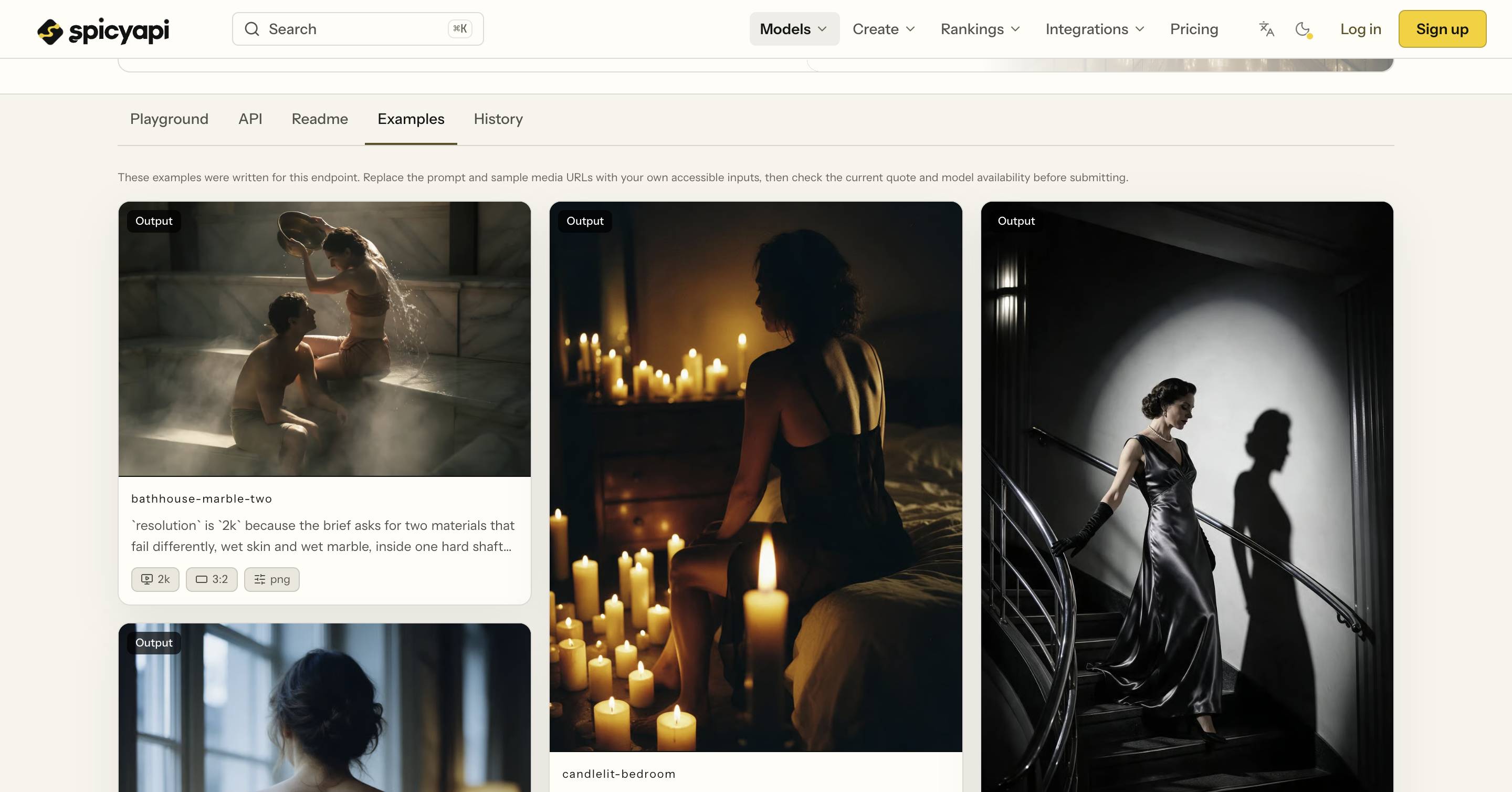Image resolution: width=1512 pixels, height=792 pixels.
Task: Switch to the Readme tab
Action: tap(320, 119)
